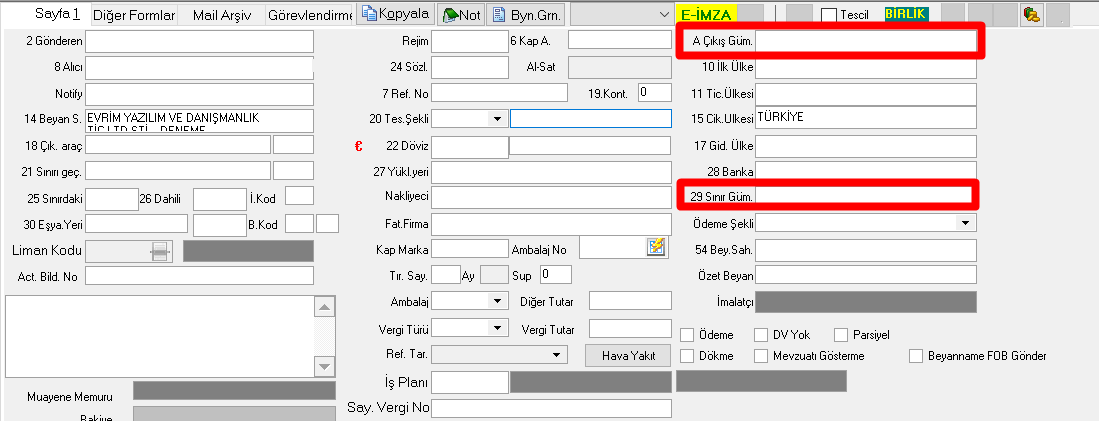Screen dimensions: 1099x421
Task: Click the Kopyala copy toolbar button
Action: pyautogui.click(x=395, y=14)
